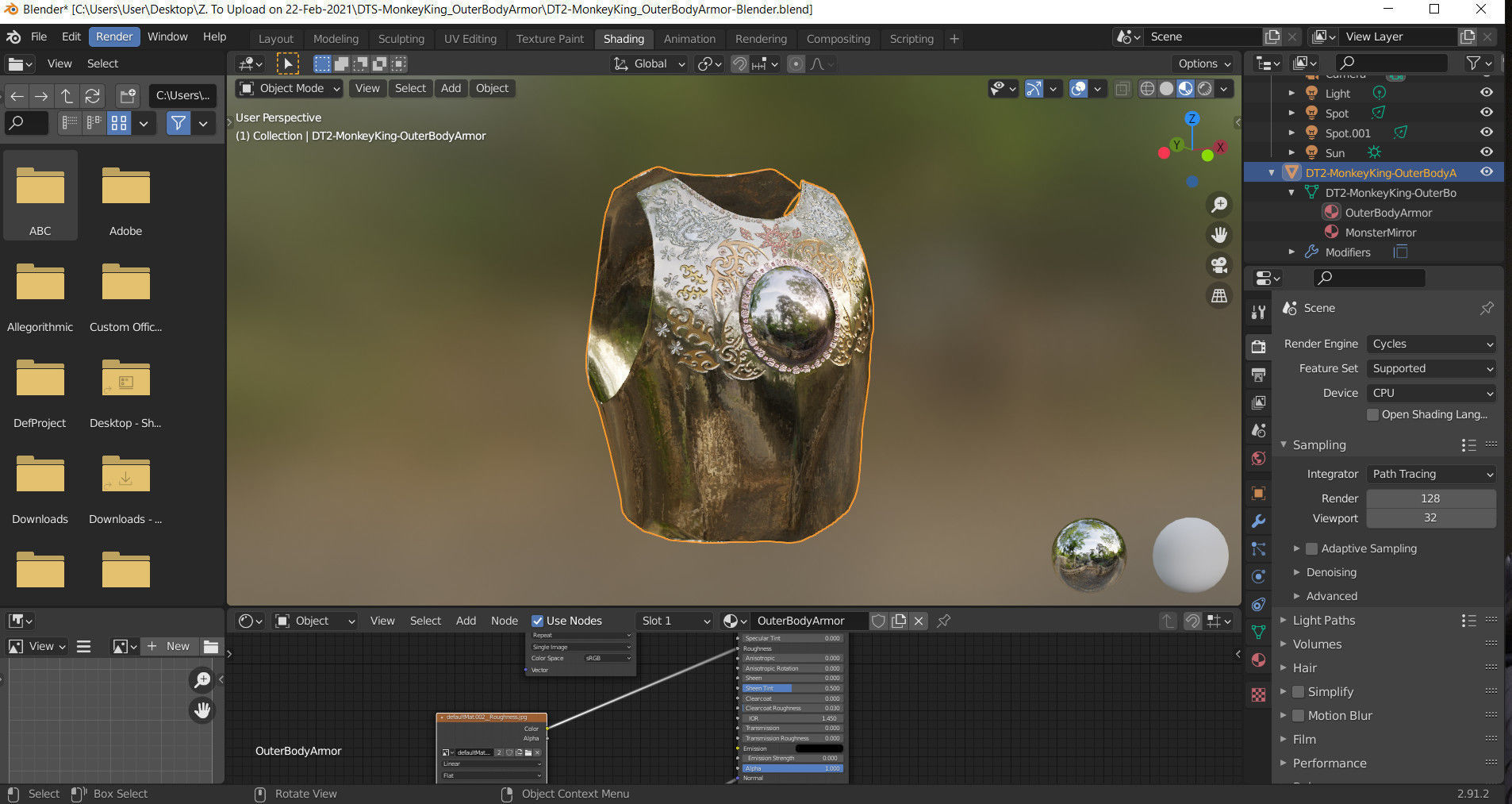Pin the Scene properties panel
1512x804 pixels.
(x=1487, y=308)
